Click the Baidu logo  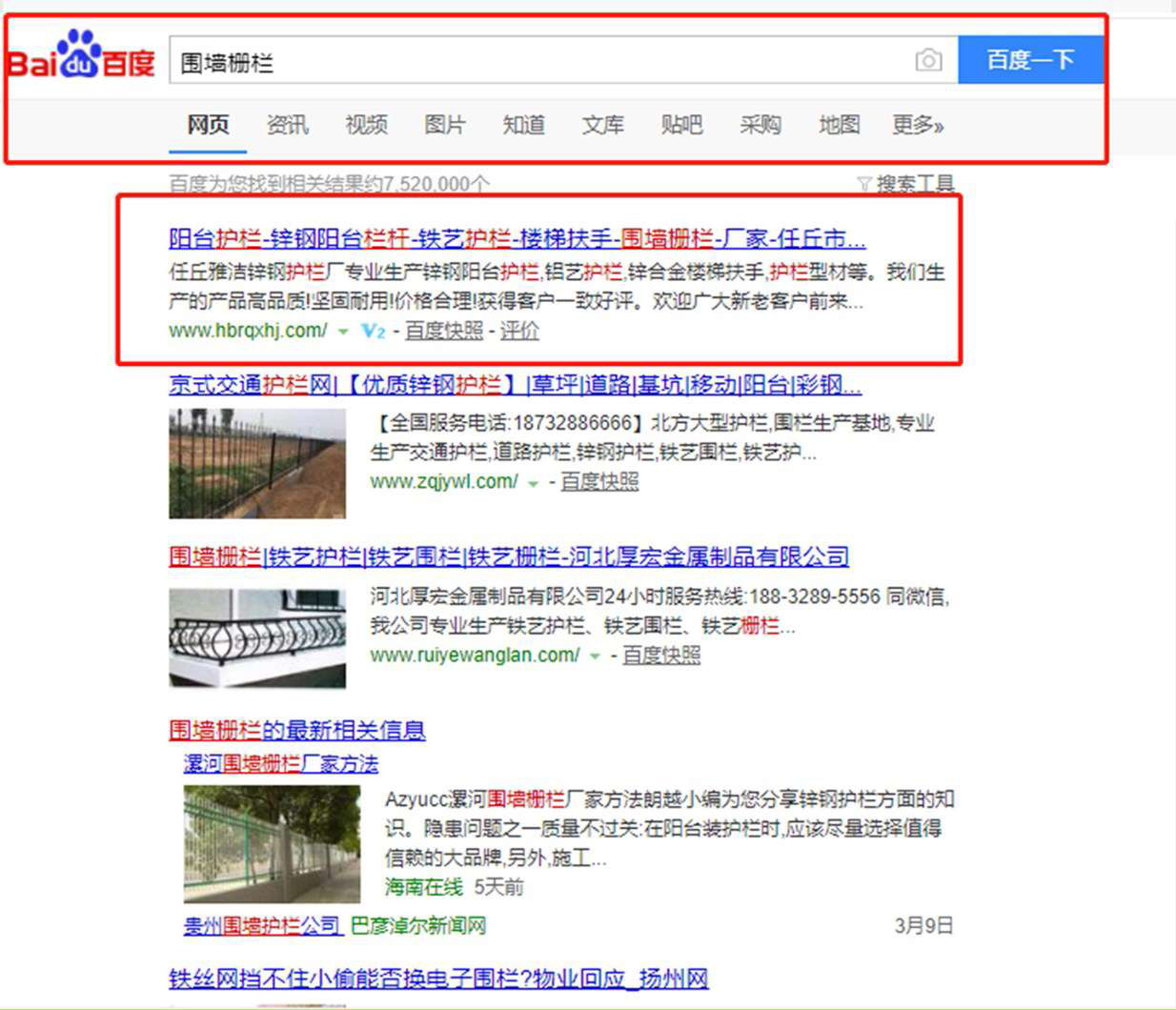[81, 55]
